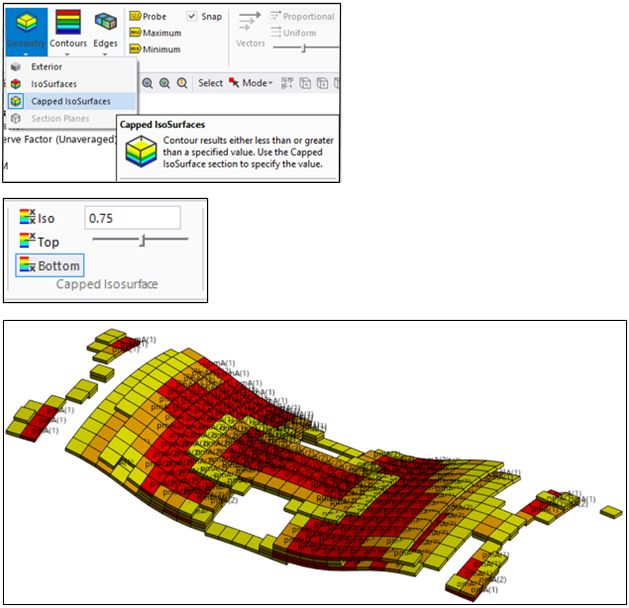Click the first copy-selection icon after Mode
This screenshot has width=629, height=608.
[305, 83]
